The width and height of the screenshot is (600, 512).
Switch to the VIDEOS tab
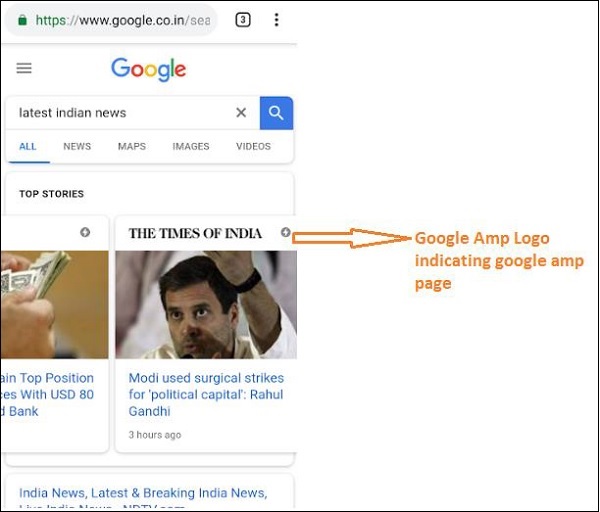point(253,146)
